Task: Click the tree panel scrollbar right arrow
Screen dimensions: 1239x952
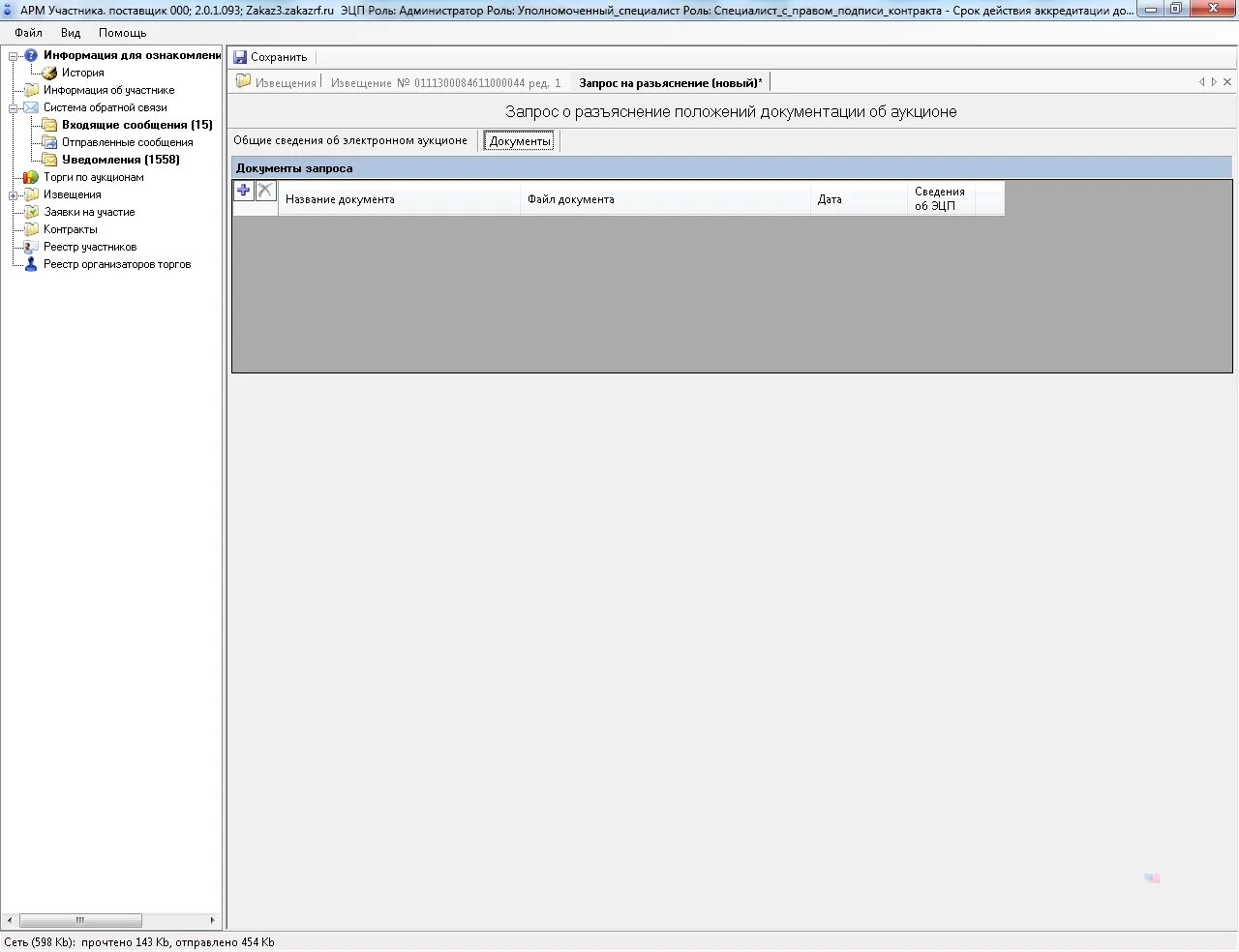Action: 212,920
